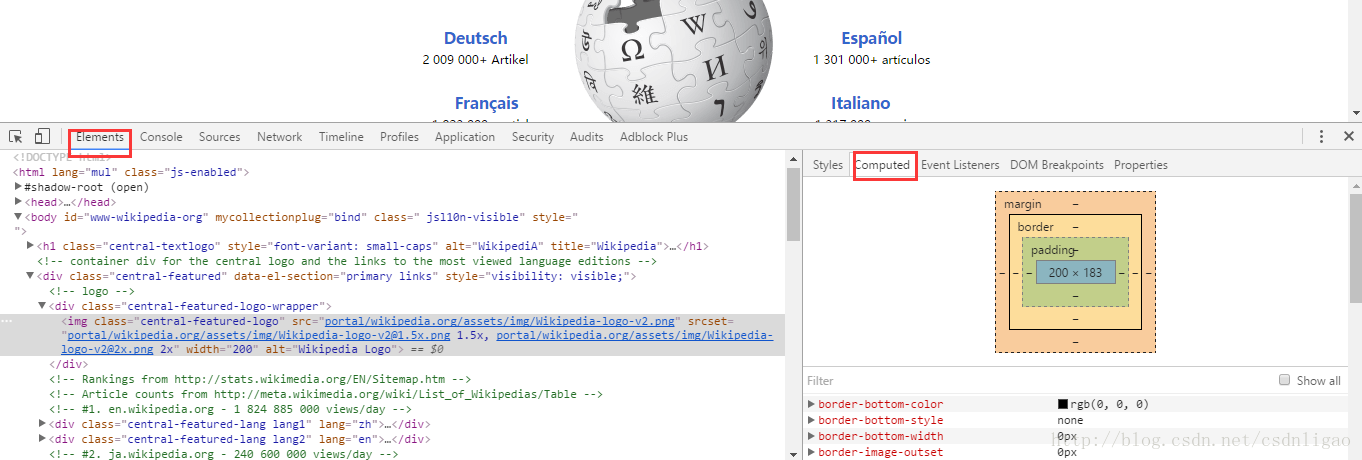Open the Sources tab
The width and height of the screenshot is (1362, 460).
(x=219, y=137)
